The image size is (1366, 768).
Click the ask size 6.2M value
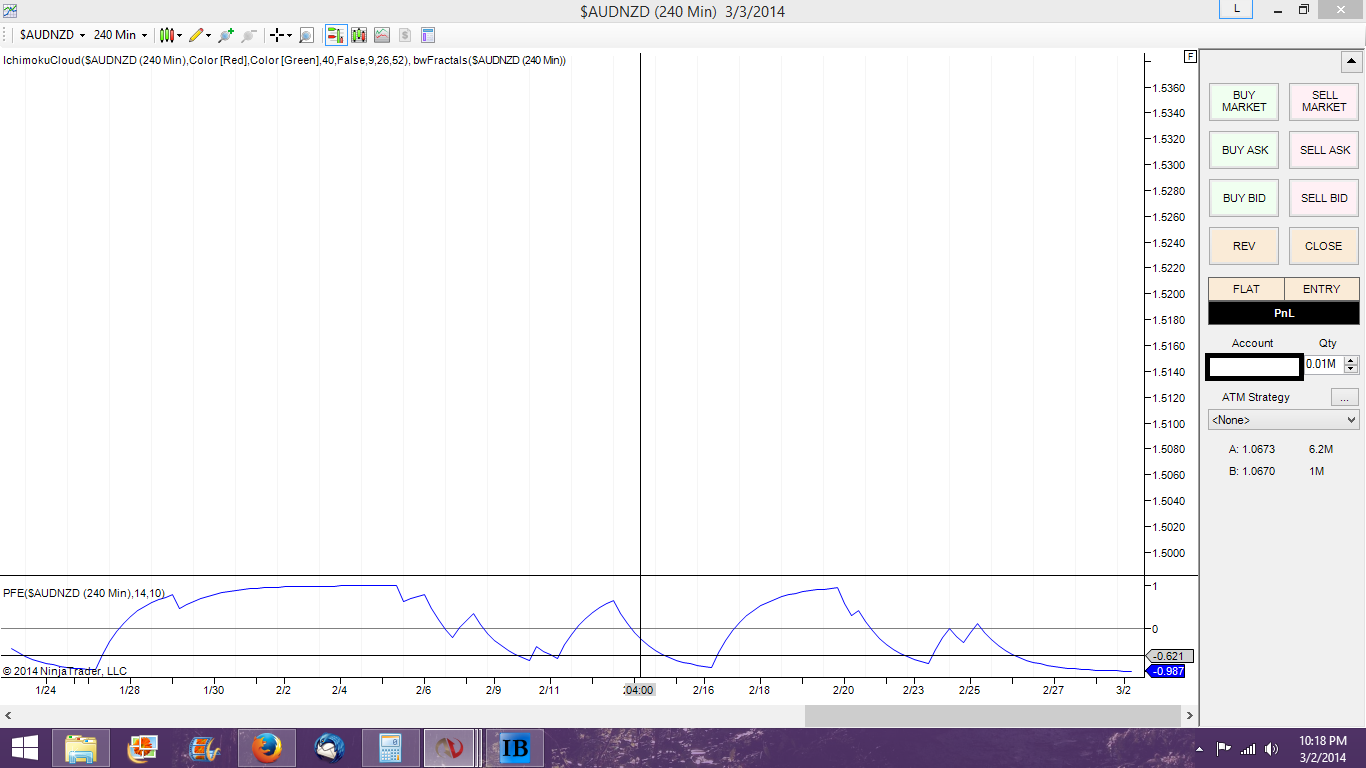[1320, 449]
